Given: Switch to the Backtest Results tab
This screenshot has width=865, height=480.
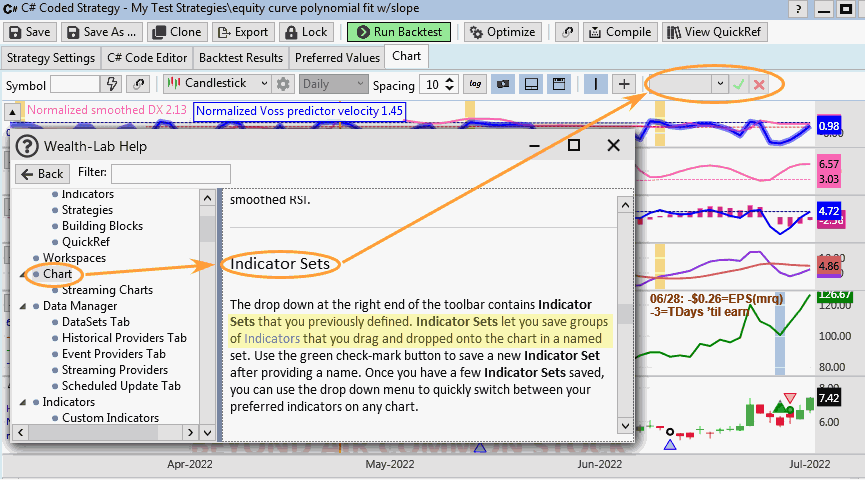Looking at the screenshot, I should point(239,57).
